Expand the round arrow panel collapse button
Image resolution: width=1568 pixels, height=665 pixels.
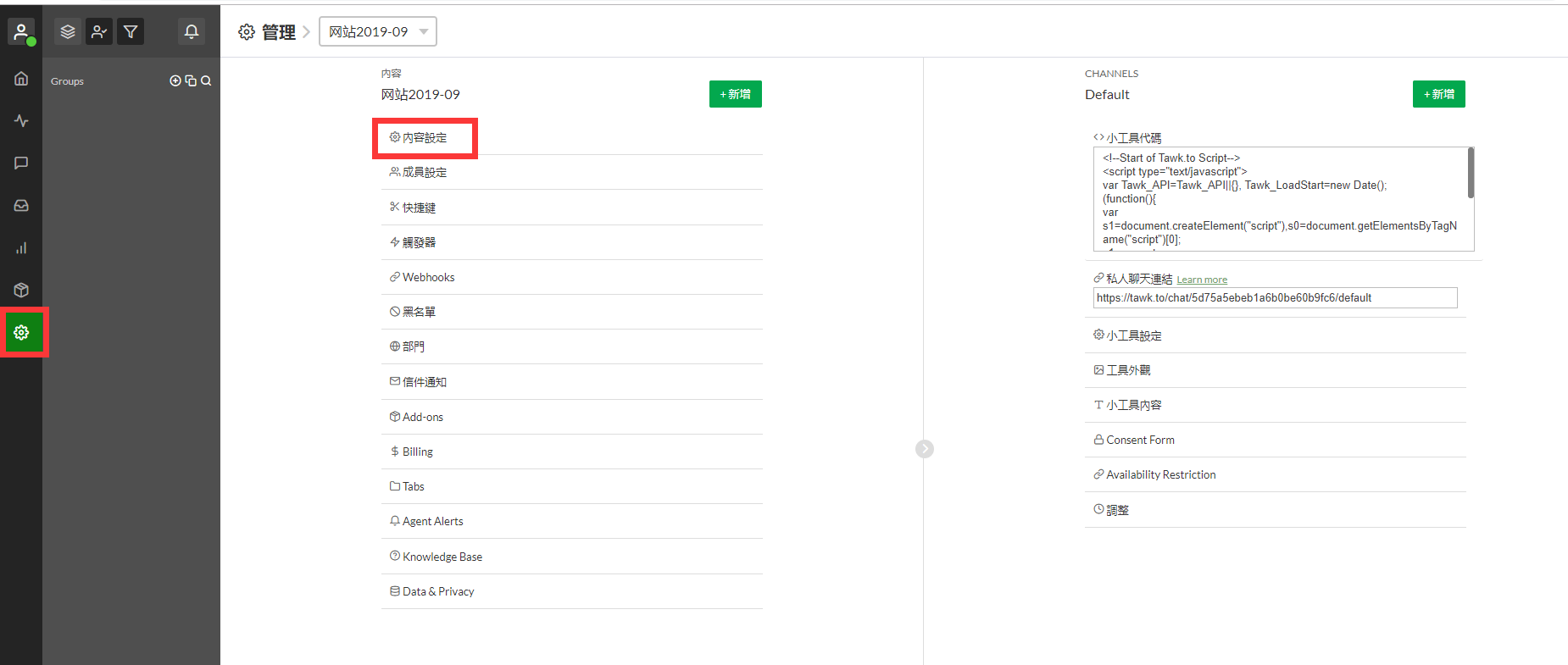click(x=925, y=448)
